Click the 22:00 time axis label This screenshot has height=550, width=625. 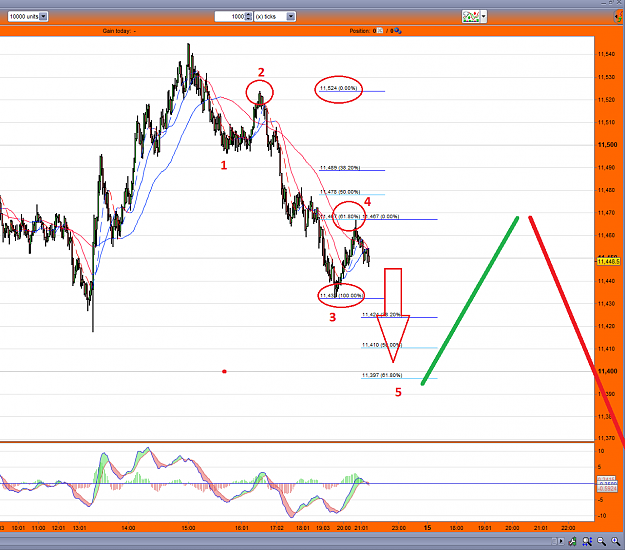[568, 528]
